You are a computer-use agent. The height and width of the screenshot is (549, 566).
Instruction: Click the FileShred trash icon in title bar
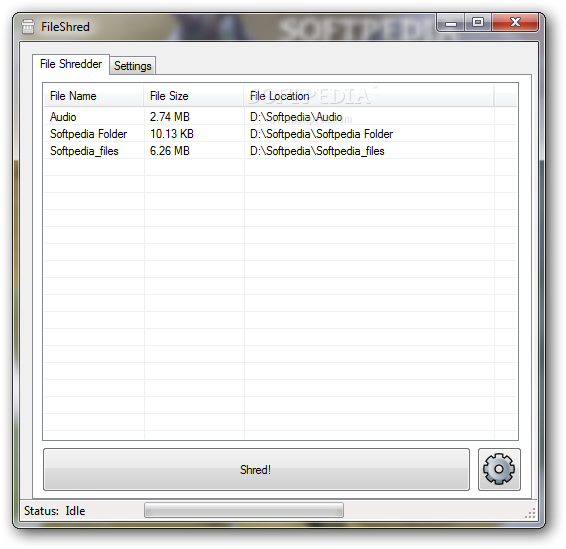[28, 27]
